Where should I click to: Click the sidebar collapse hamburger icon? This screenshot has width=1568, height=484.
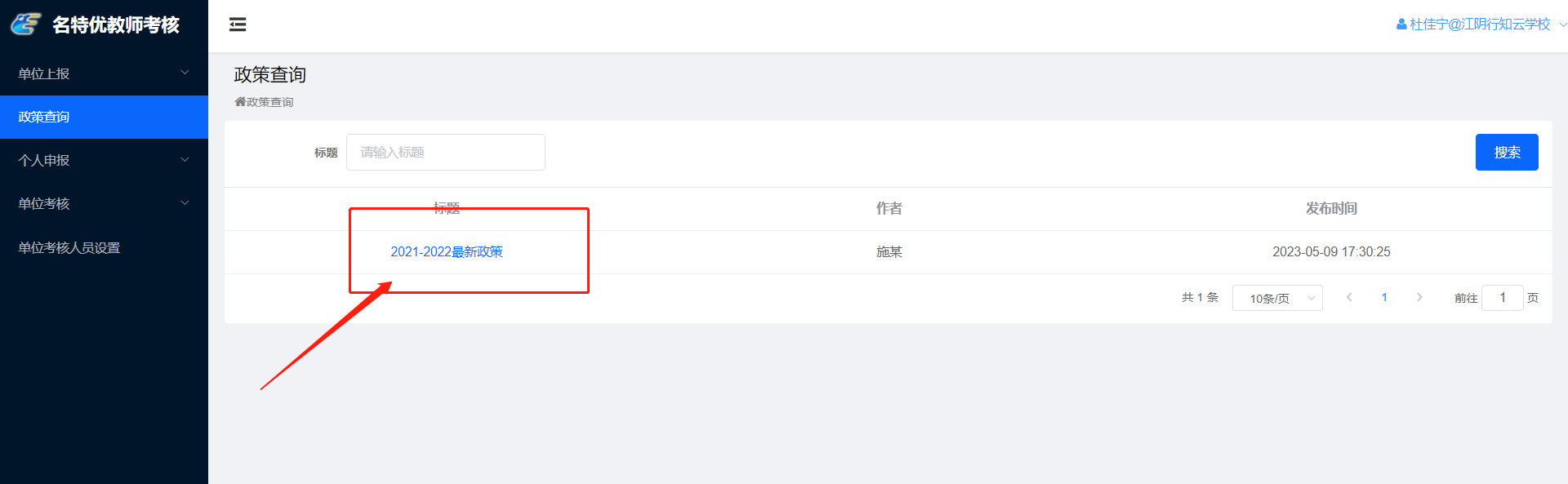(x=238, y=24)
